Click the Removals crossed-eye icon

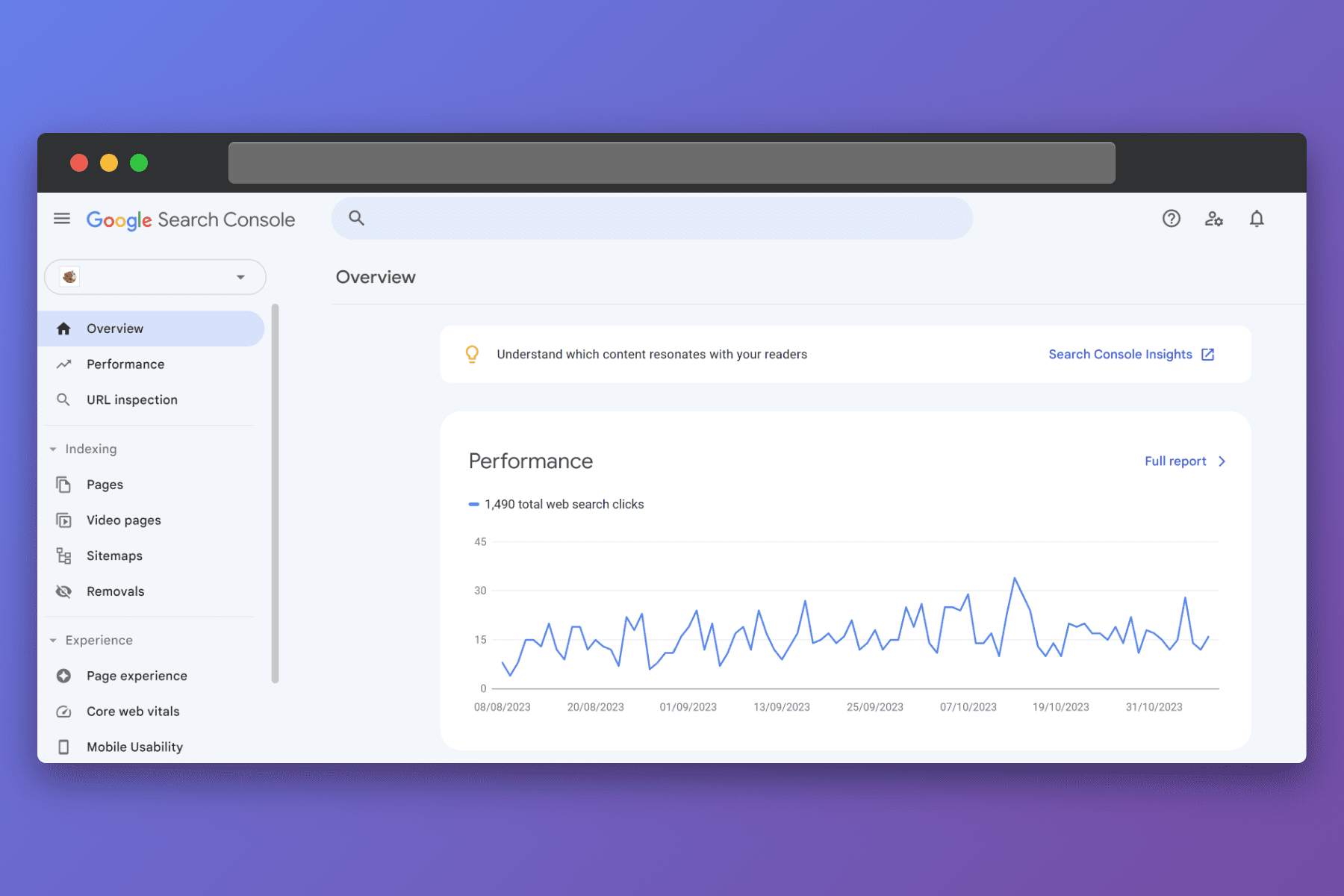63,591
